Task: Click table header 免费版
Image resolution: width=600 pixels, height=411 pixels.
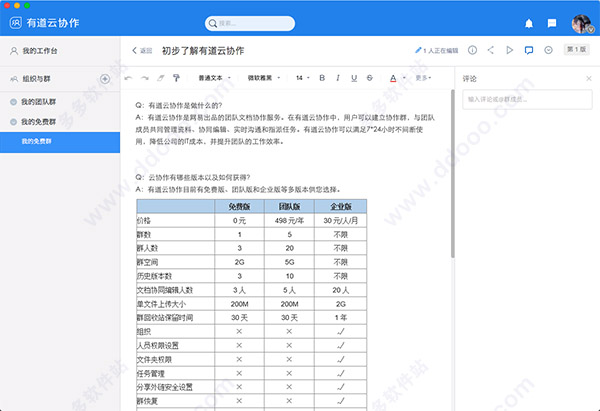Action: click(x=239, y=207)
